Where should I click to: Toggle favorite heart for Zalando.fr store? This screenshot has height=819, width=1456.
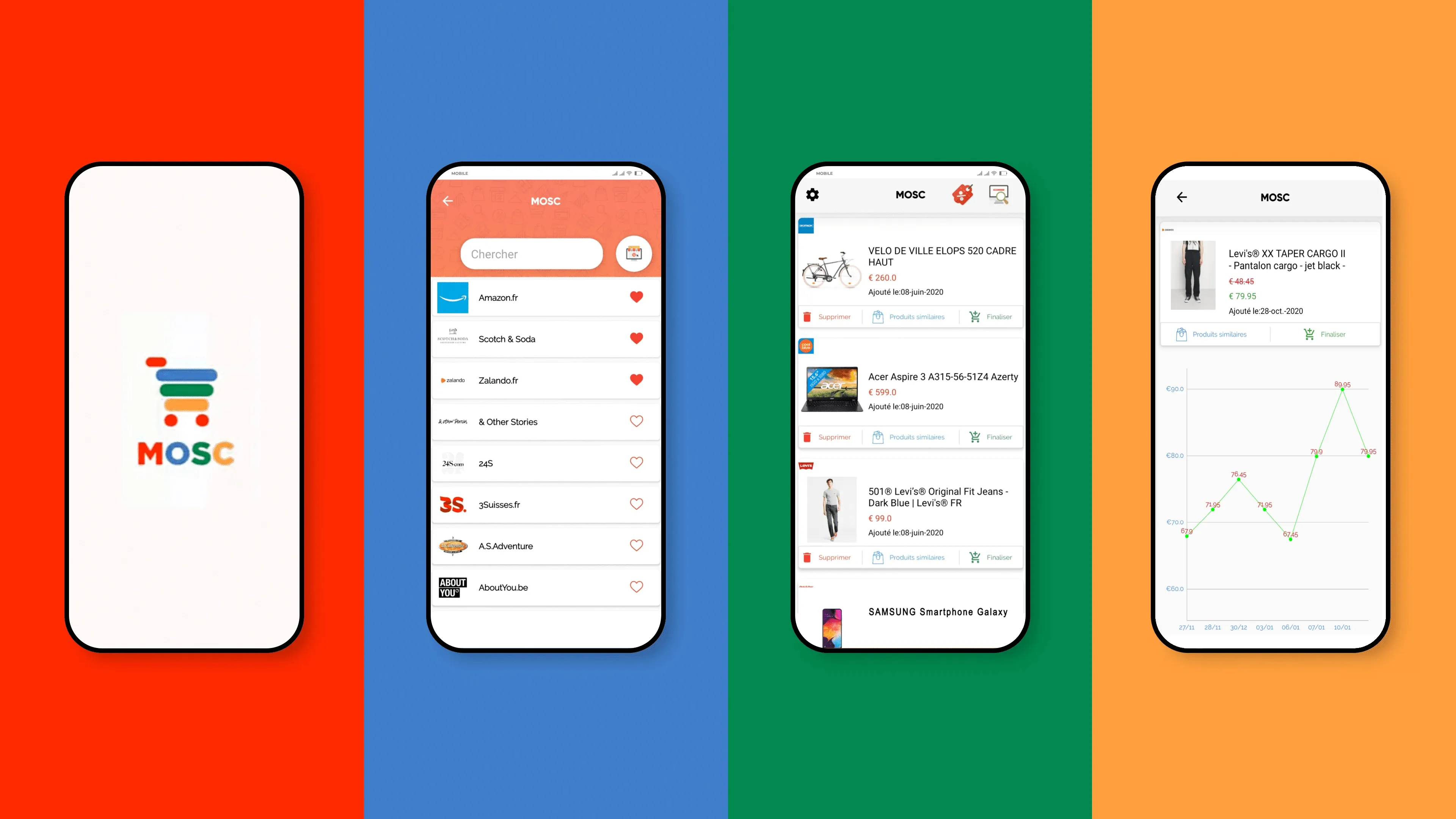tap(635, 380)
